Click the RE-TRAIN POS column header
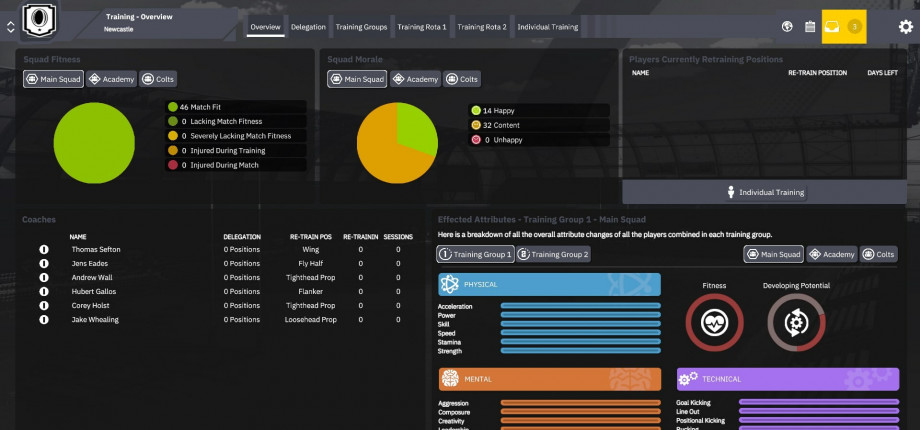 (310, 237)
